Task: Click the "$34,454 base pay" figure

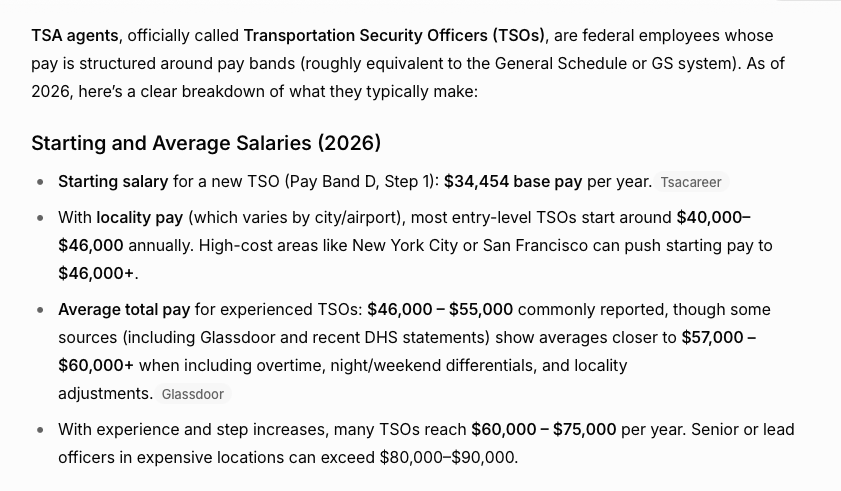Action: pos(513,181)
